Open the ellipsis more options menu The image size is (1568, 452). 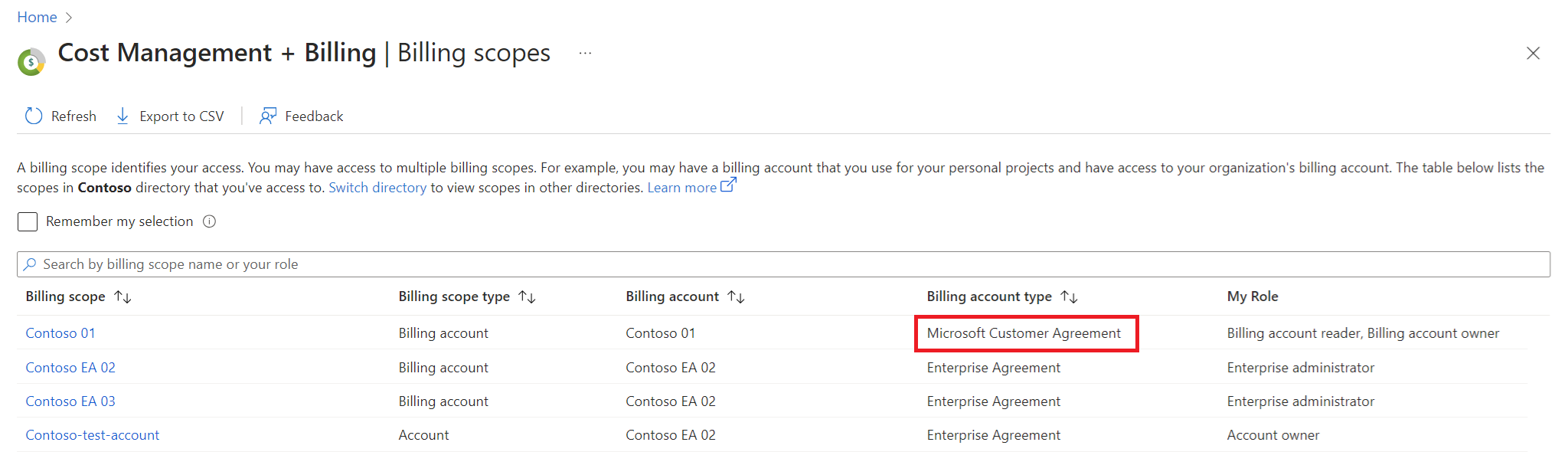coord(585,54)
